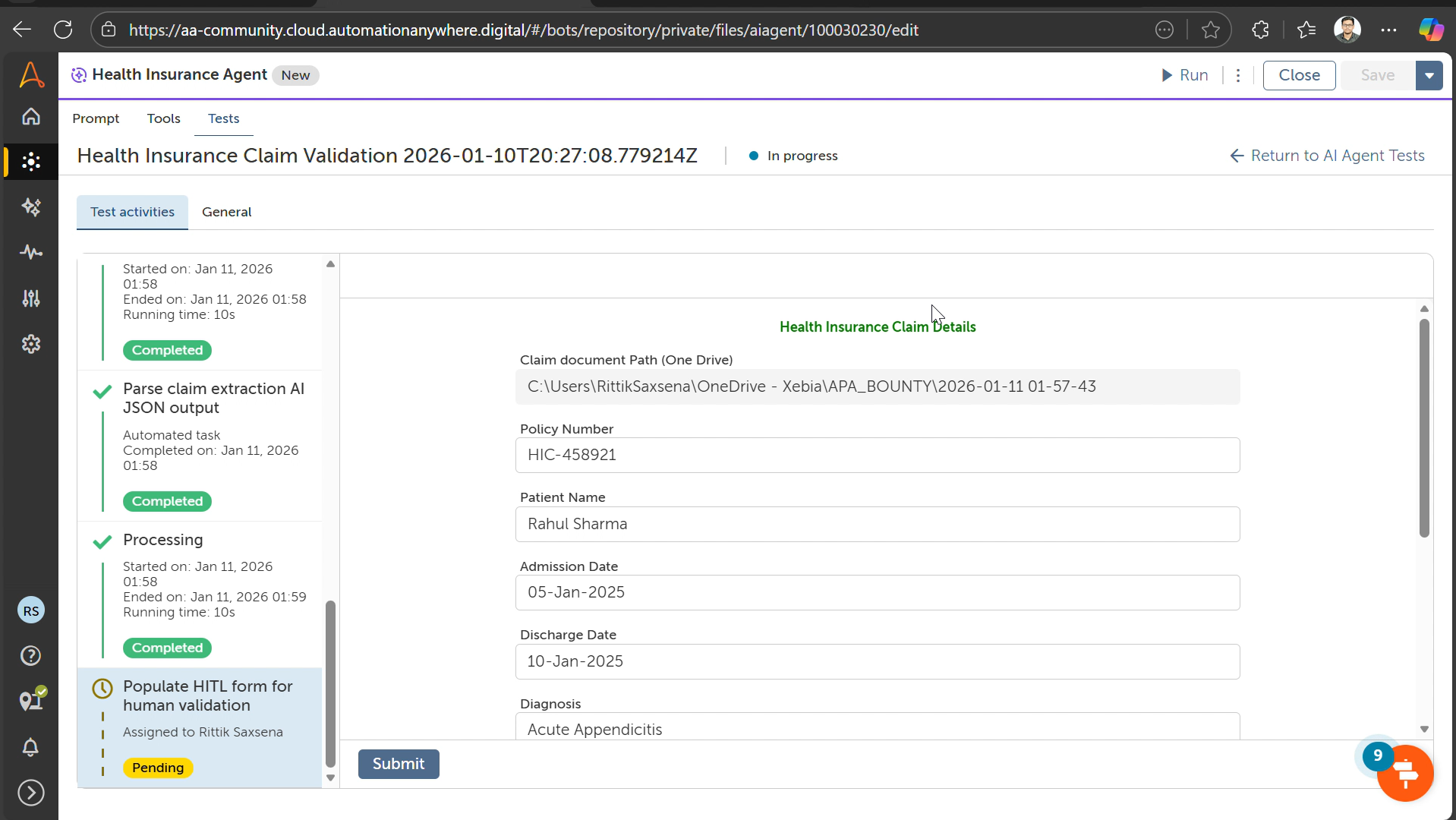Click the In progress status label
The image size is (1456, 820).
(802, 156)
